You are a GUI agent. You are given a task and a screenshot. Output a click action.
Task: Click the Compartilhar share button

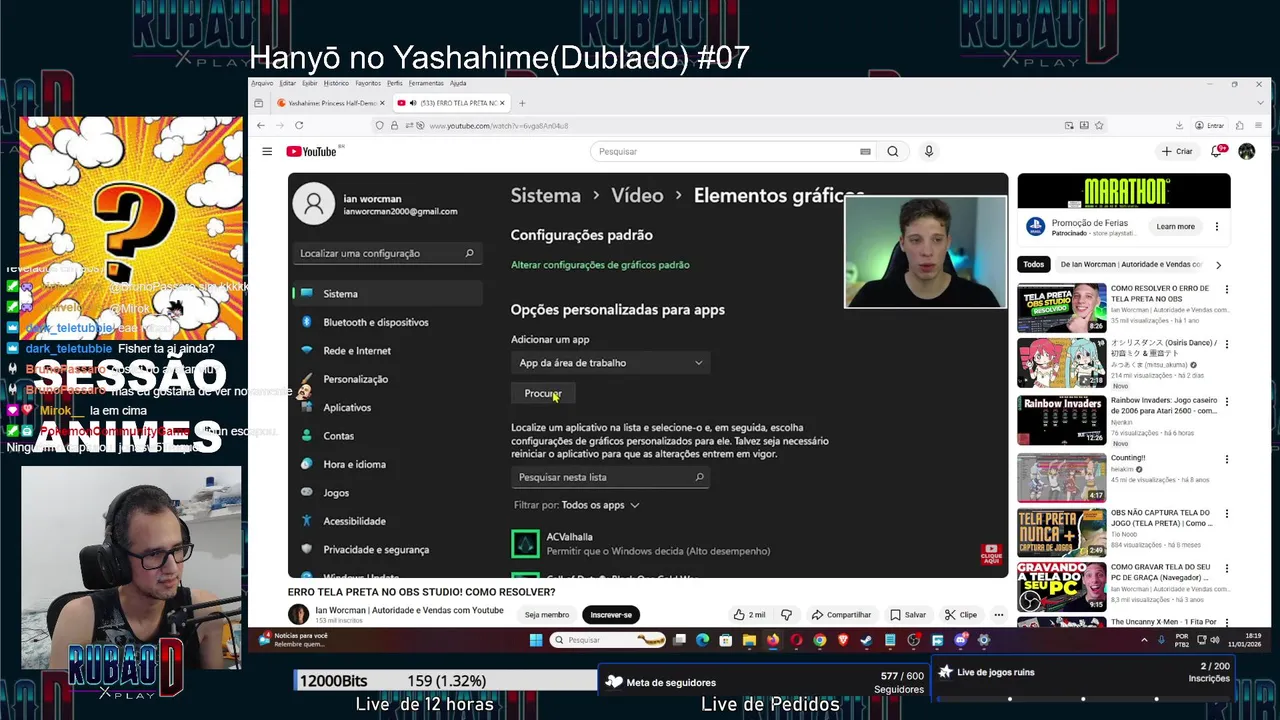click(x=841, y=614)
